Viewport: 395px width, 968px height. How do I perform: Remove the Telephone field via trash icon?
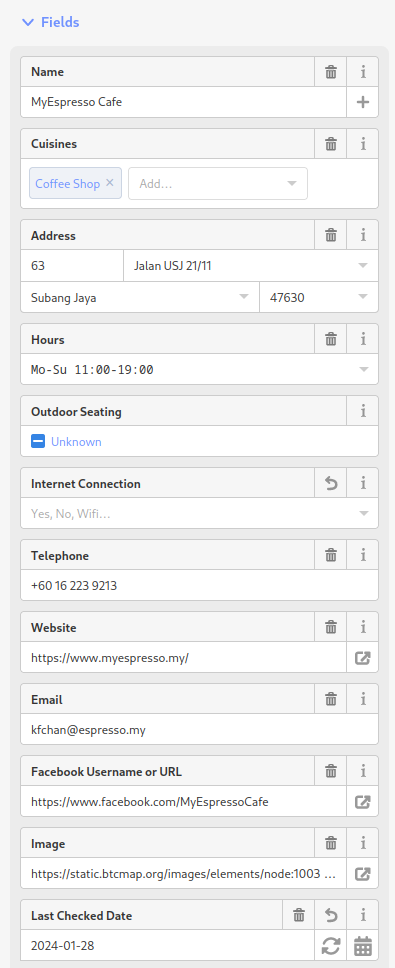coord(331,556)
